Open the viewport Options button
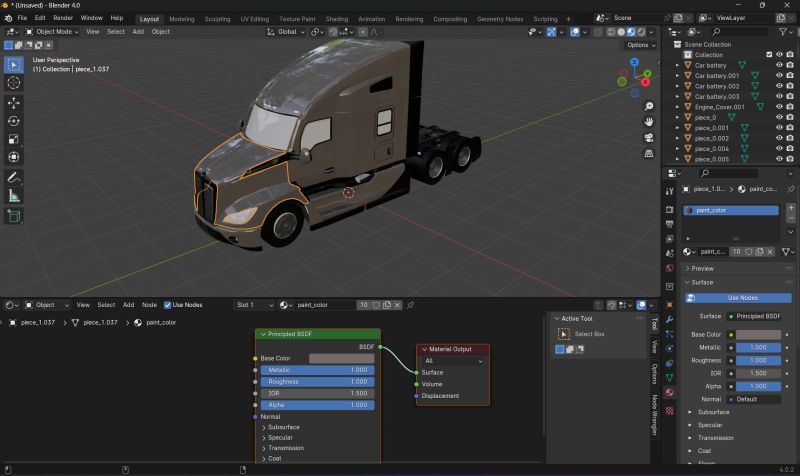Image resolution: width=800 pixels, height=476 pixels. (x=638, y=45)
